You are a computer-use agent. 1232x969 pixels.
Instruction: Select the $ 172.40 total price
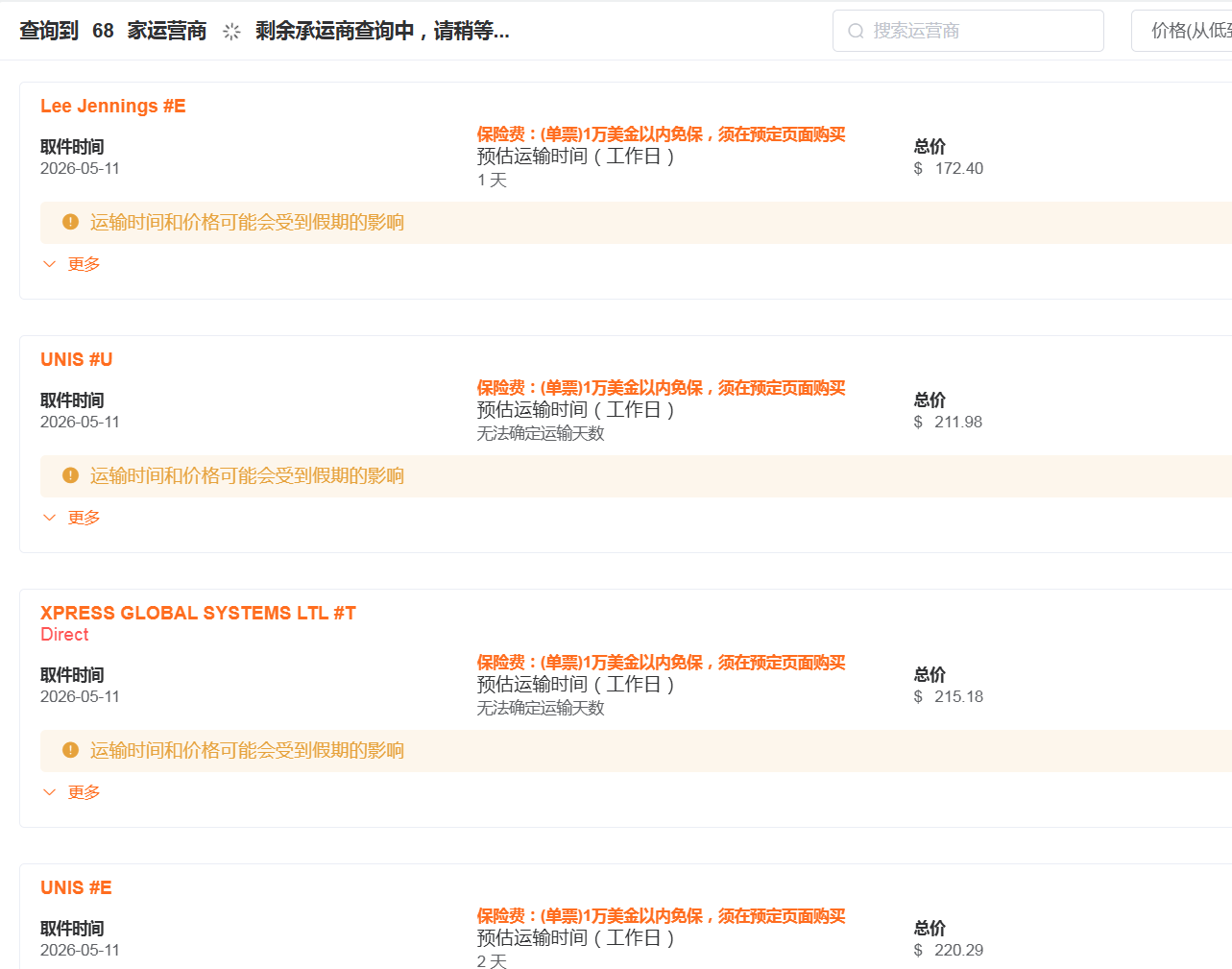[x=949, y=168]
